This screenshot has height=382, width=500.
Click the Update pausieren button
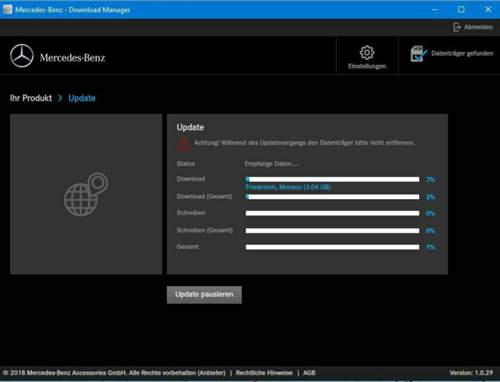(204, 295)
